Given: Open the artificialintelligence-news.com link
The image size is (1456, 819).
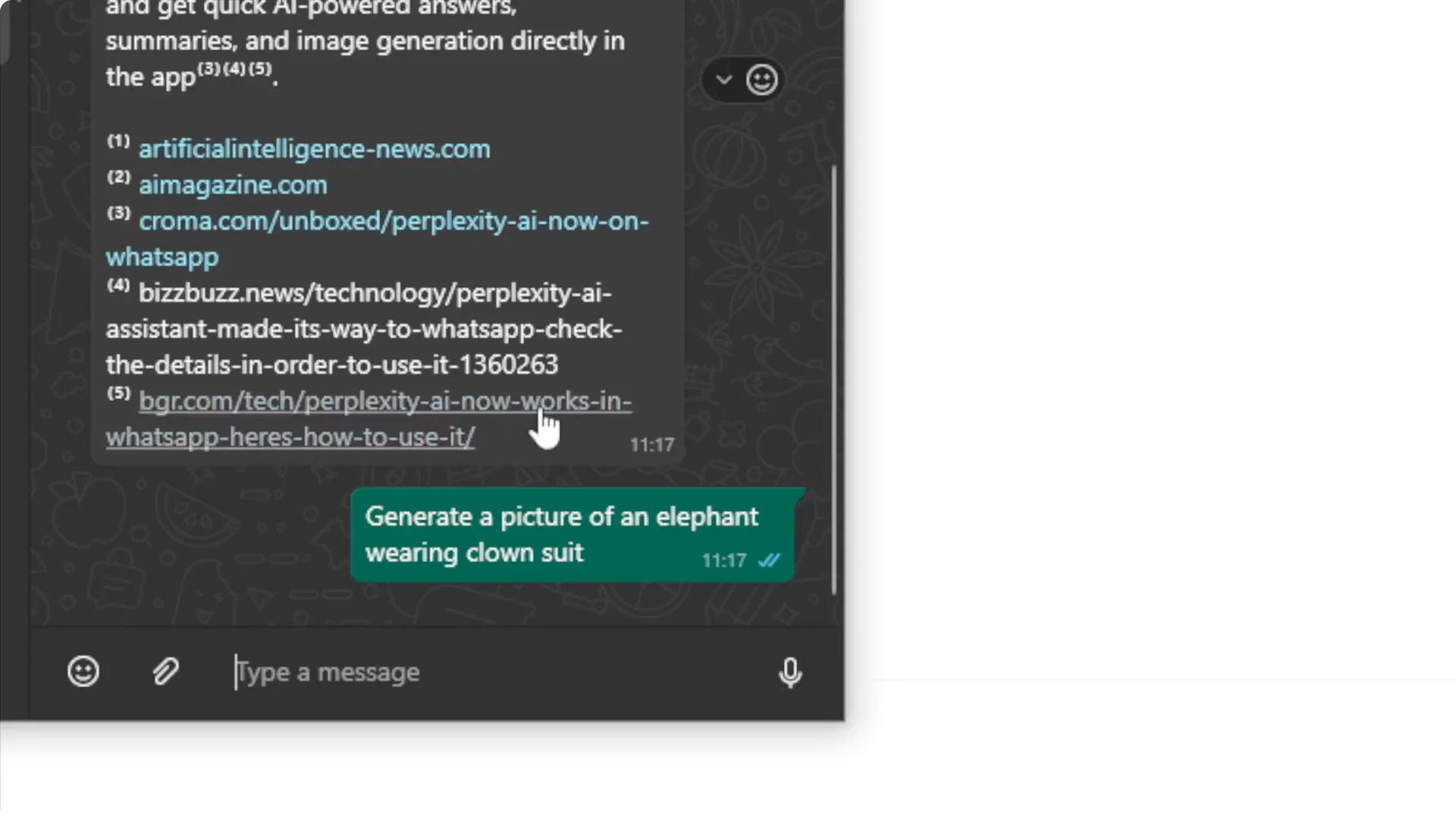Looking at the screenshot, I should coord(314,149).
